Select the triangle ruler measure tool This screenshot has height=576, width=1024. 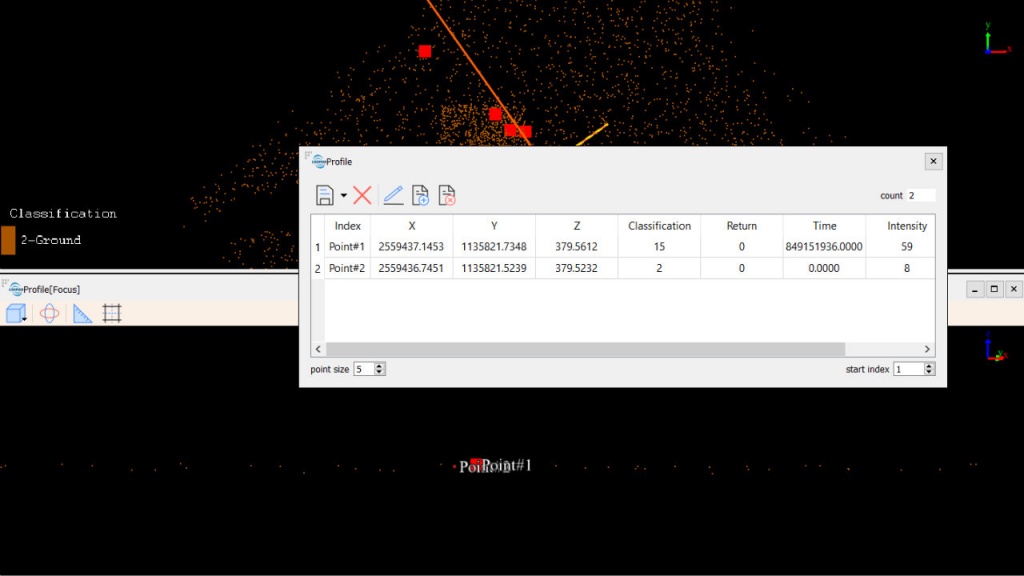pos(82,314)
